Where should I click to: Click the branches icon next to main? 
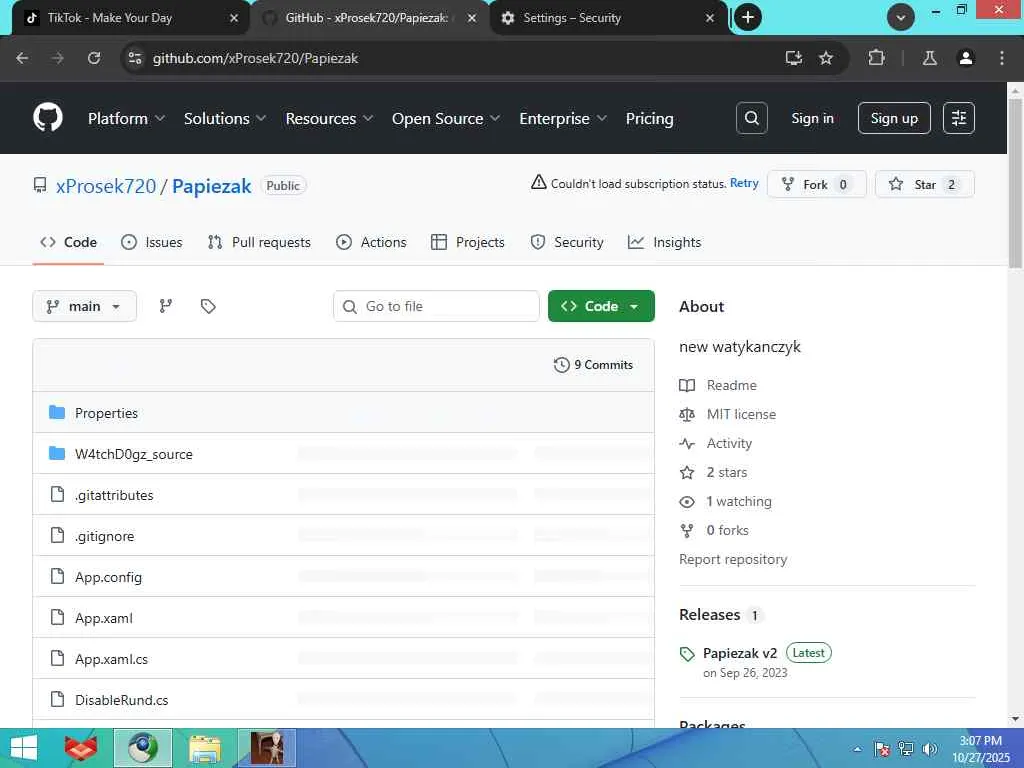click(166, 306)
